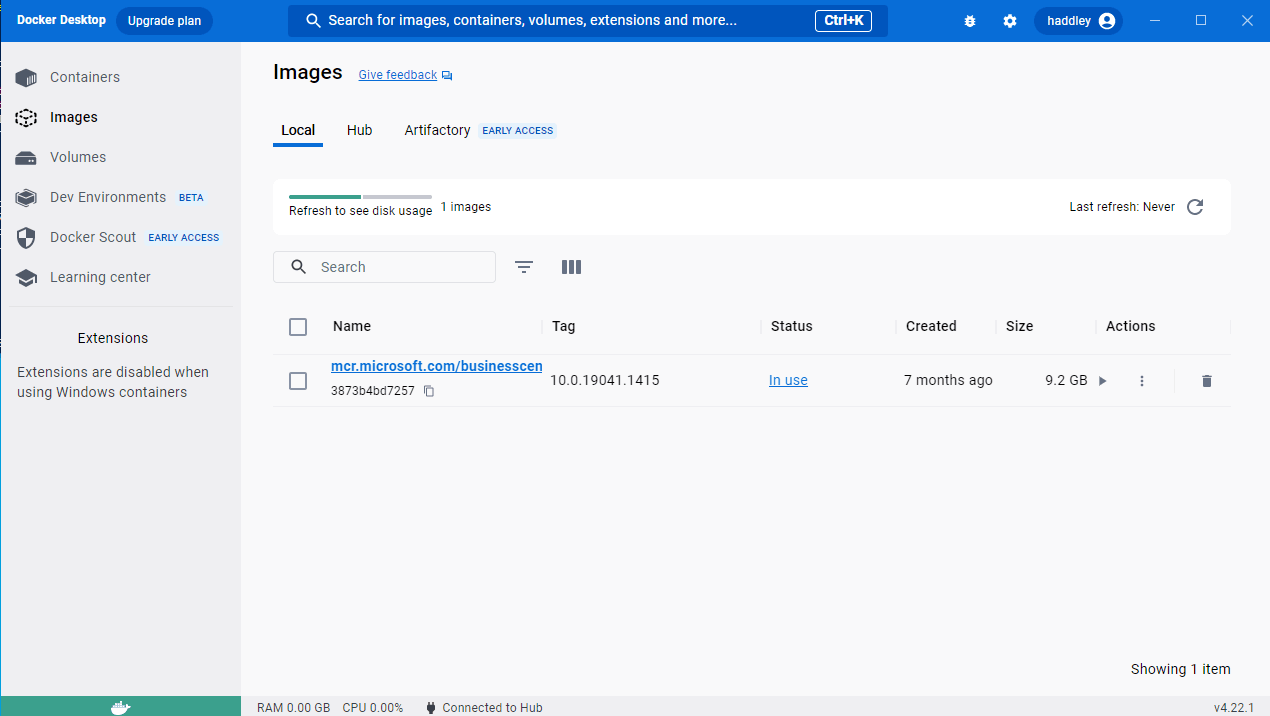Click the images Search input field

point(400,267)
